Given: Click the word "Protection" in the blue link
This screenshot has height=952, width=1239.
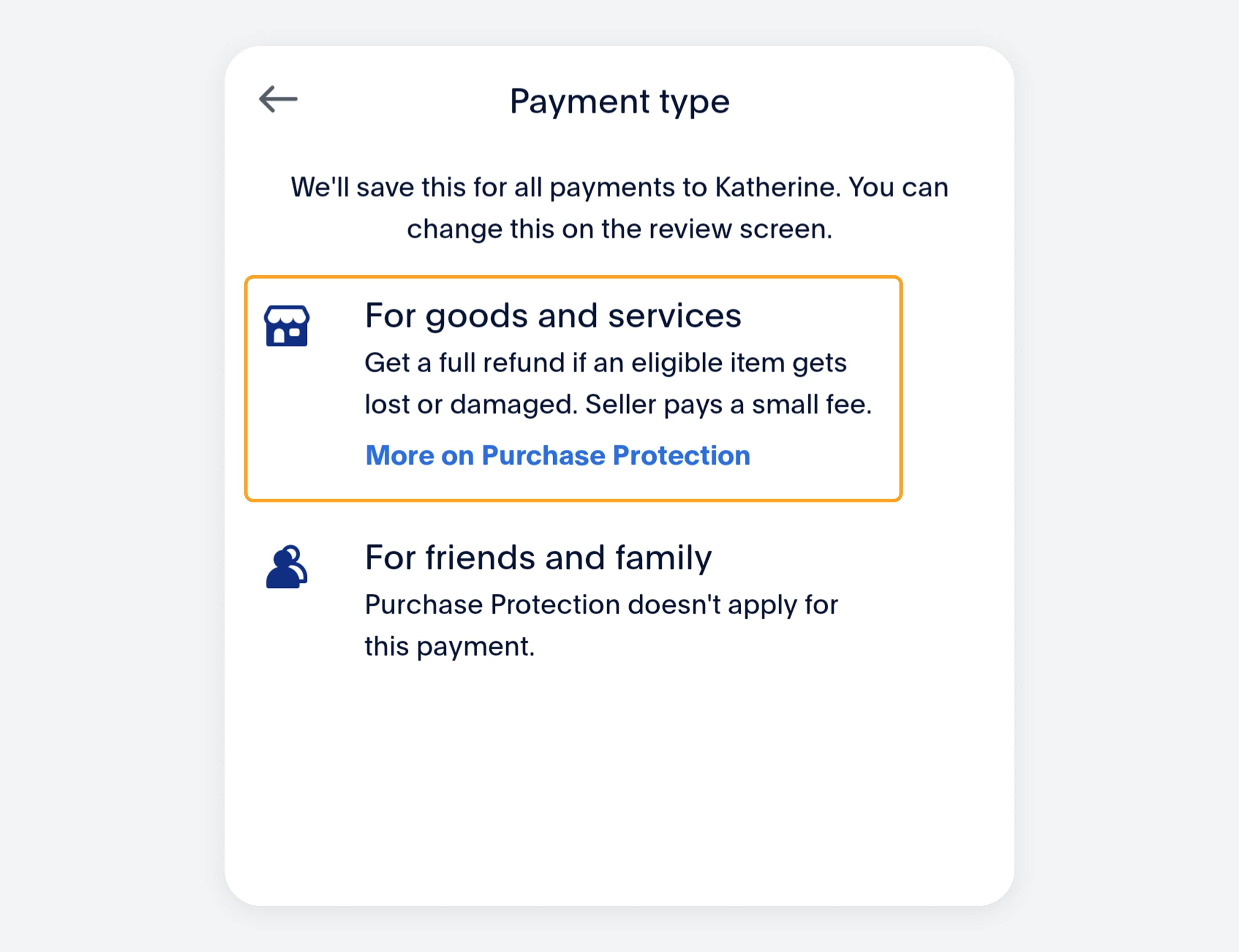Looking at the screenshot, I should click(x=681, y=456).
